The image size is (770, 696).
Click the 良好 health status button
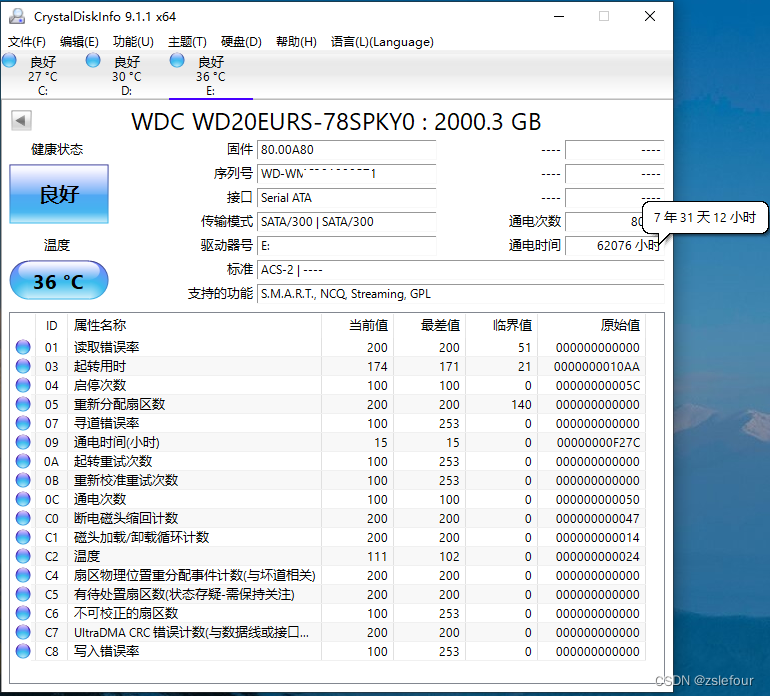point(59,194)
